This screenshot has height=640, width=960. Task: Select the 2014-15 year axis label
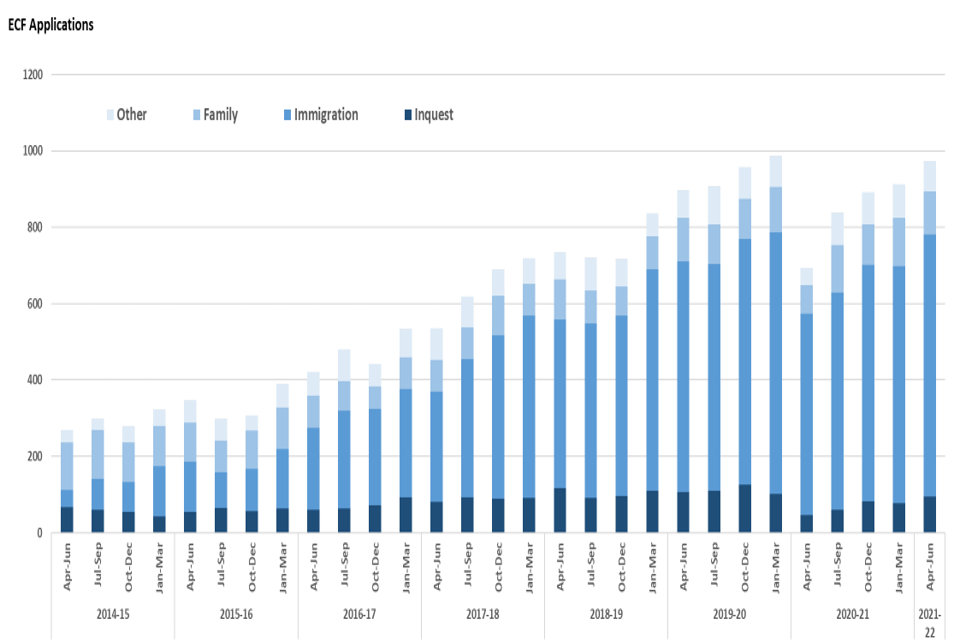pyautogui.click(x=111, y=614)
